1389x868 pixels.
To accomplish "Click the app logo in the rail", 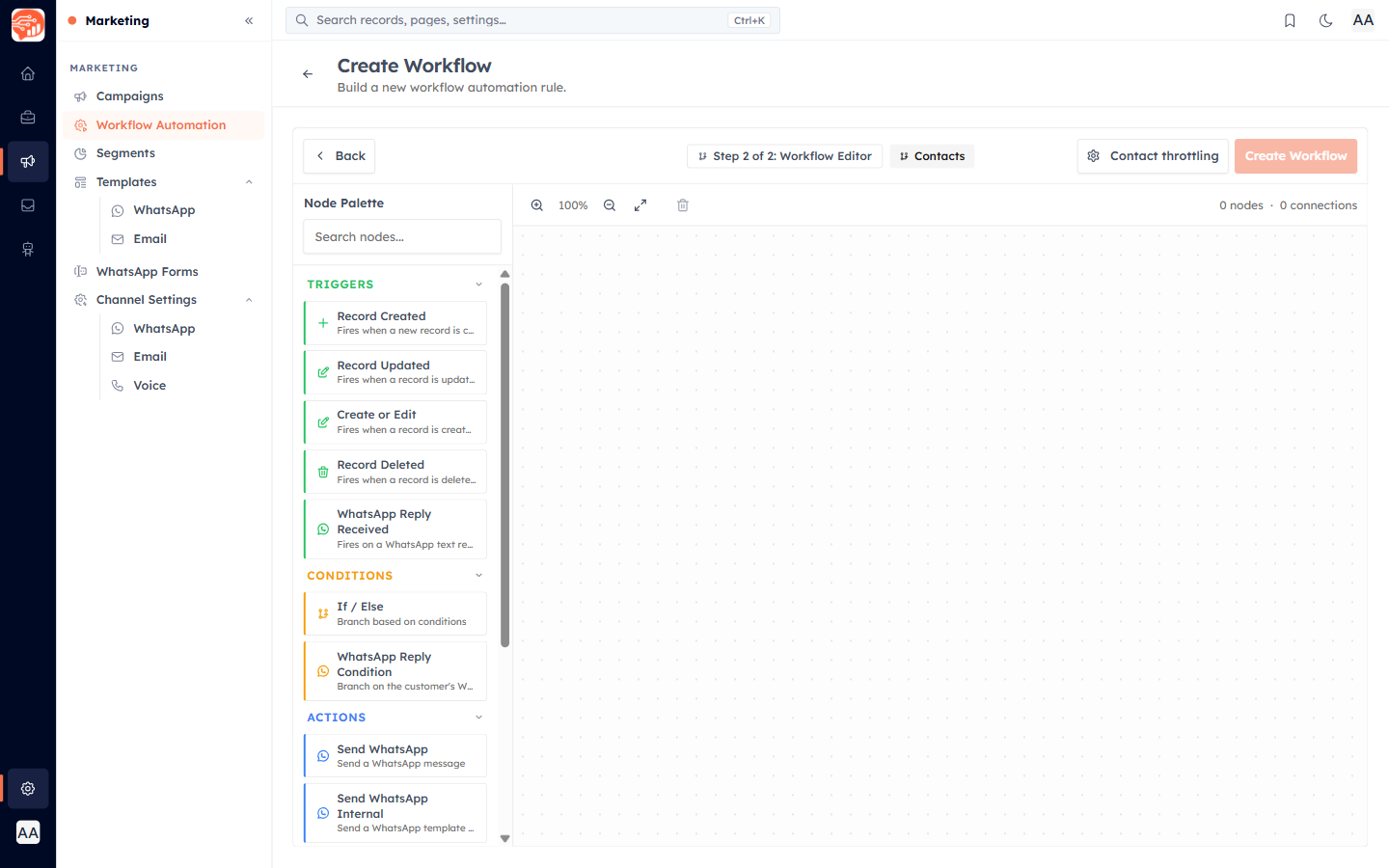I will click(28, 25).
